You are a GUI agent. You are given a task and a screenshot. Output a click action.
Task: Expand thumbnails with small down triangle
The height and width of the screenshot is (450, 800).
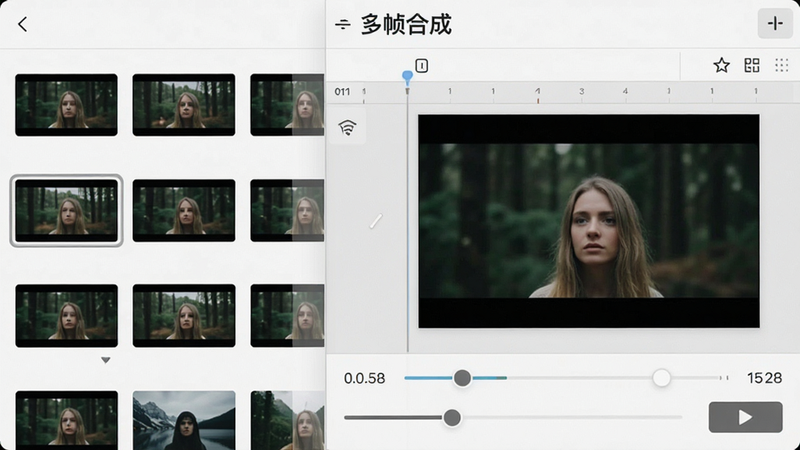tap(106, 360)
